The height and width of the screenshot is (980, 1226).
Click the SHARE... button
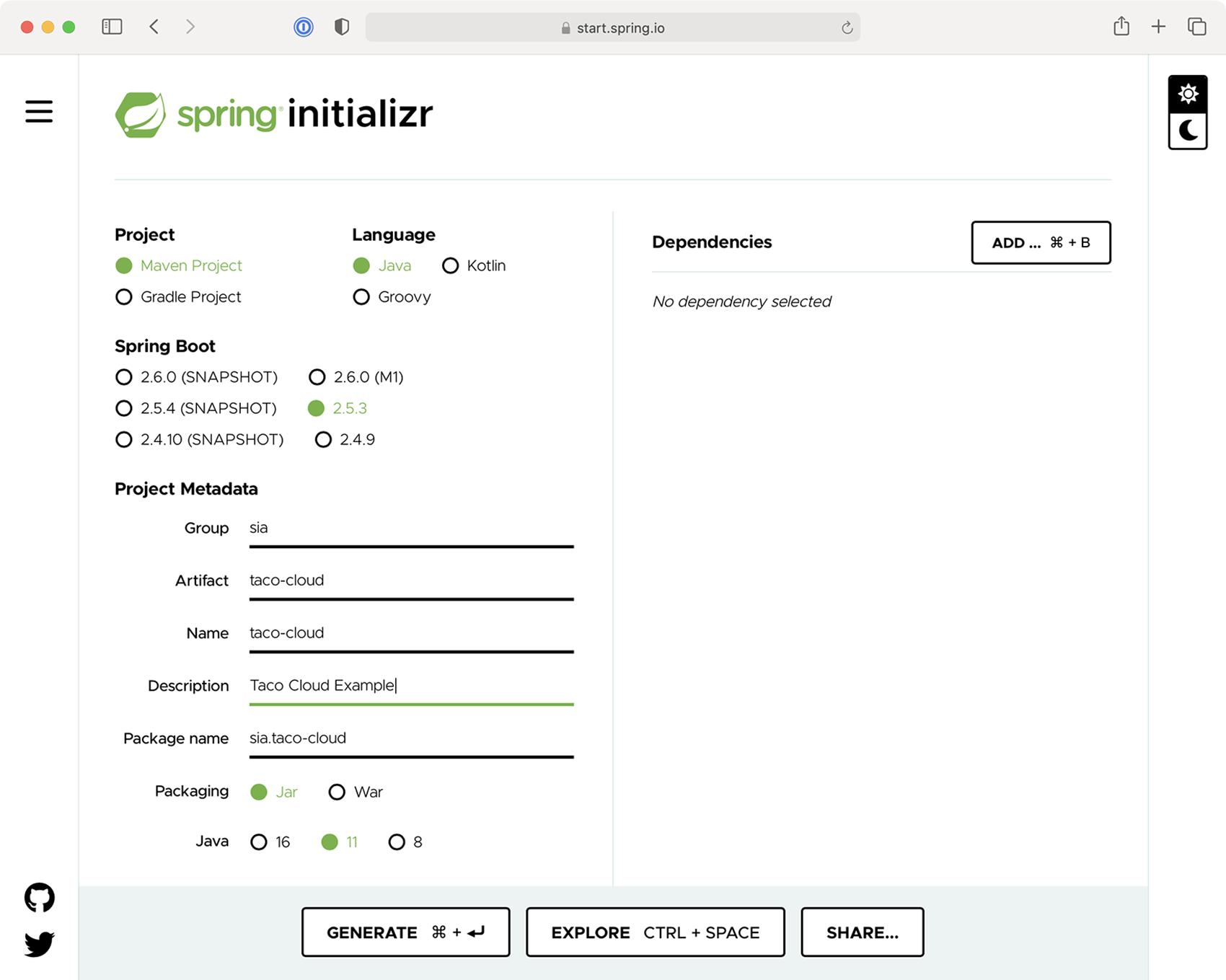click(x=863, y=932)
